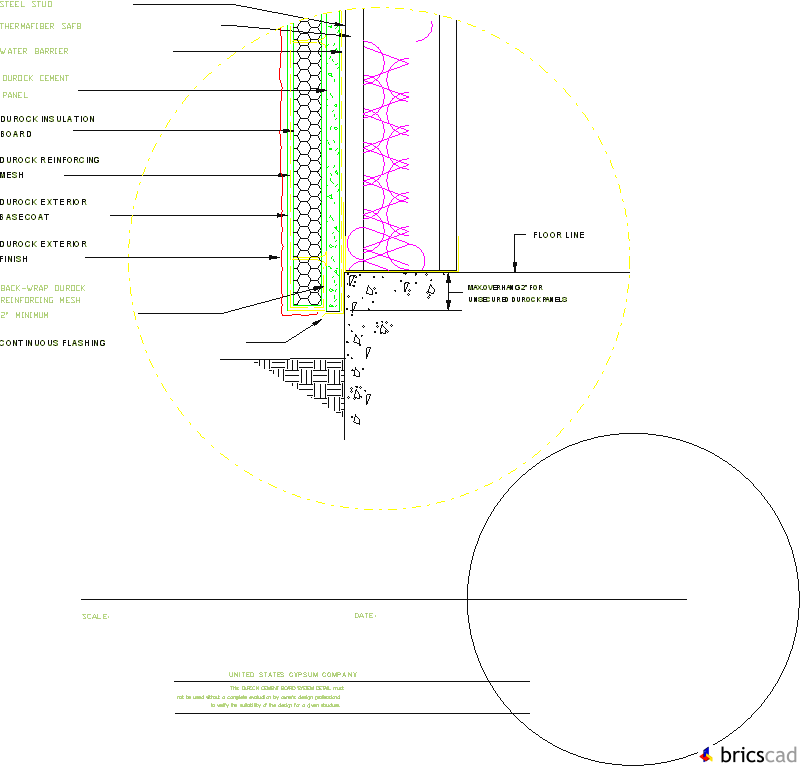Select DUROCK REINFORCING MESH label
Image resolution: width=800 pixels, height=766 pixels.
pos(49,167)
